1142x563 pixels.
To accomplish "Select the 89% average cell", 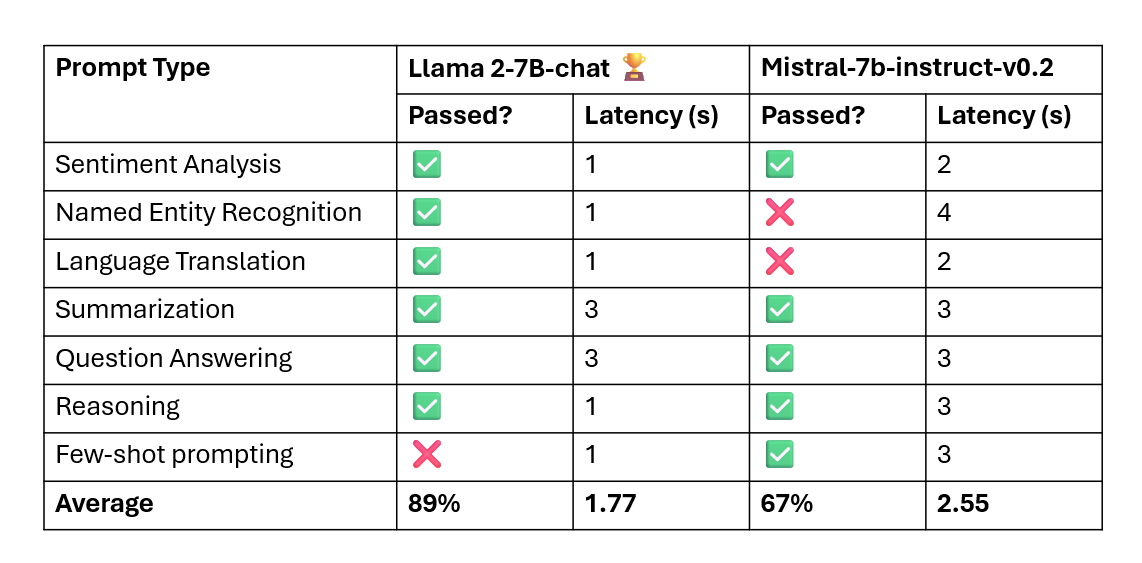I will 485,505.
